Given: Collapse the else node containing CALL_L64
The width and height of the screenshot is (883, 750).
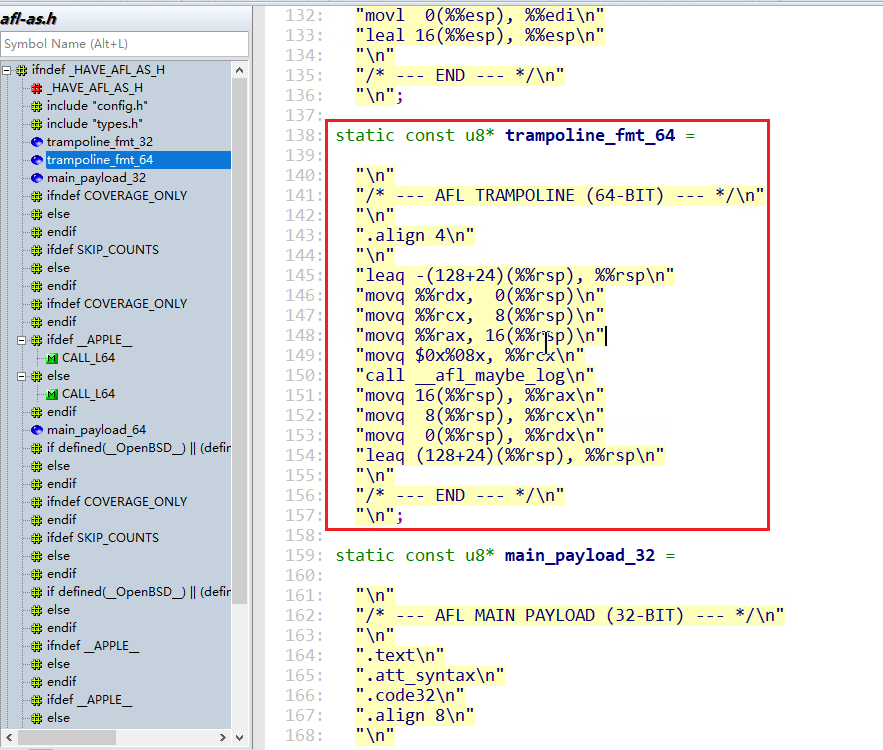Looking at the screenshot, I should point(21,376).
